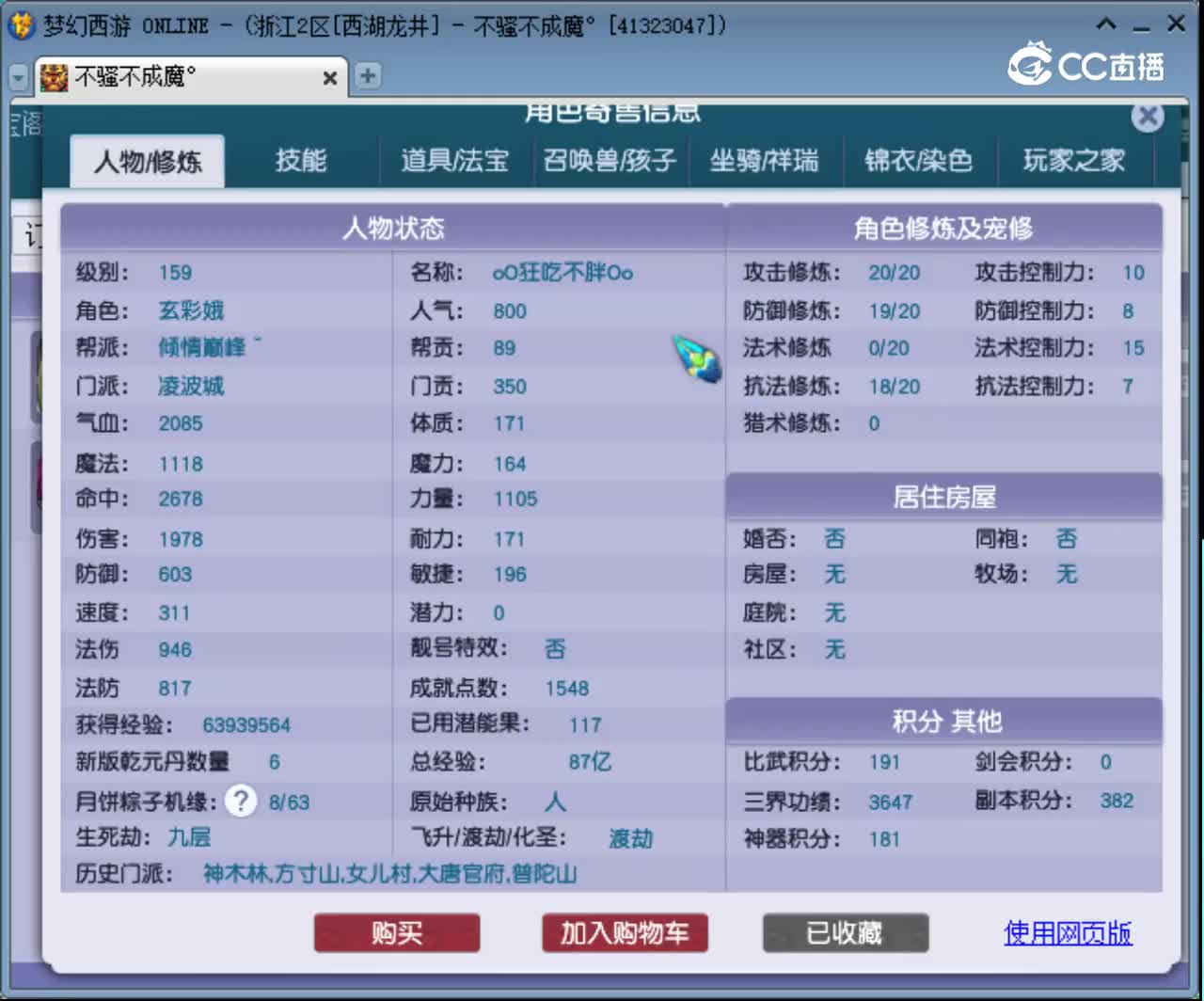Click the 已用潜能果 value 117
Screen dimensions: 1204x1001
coord(584,725)
